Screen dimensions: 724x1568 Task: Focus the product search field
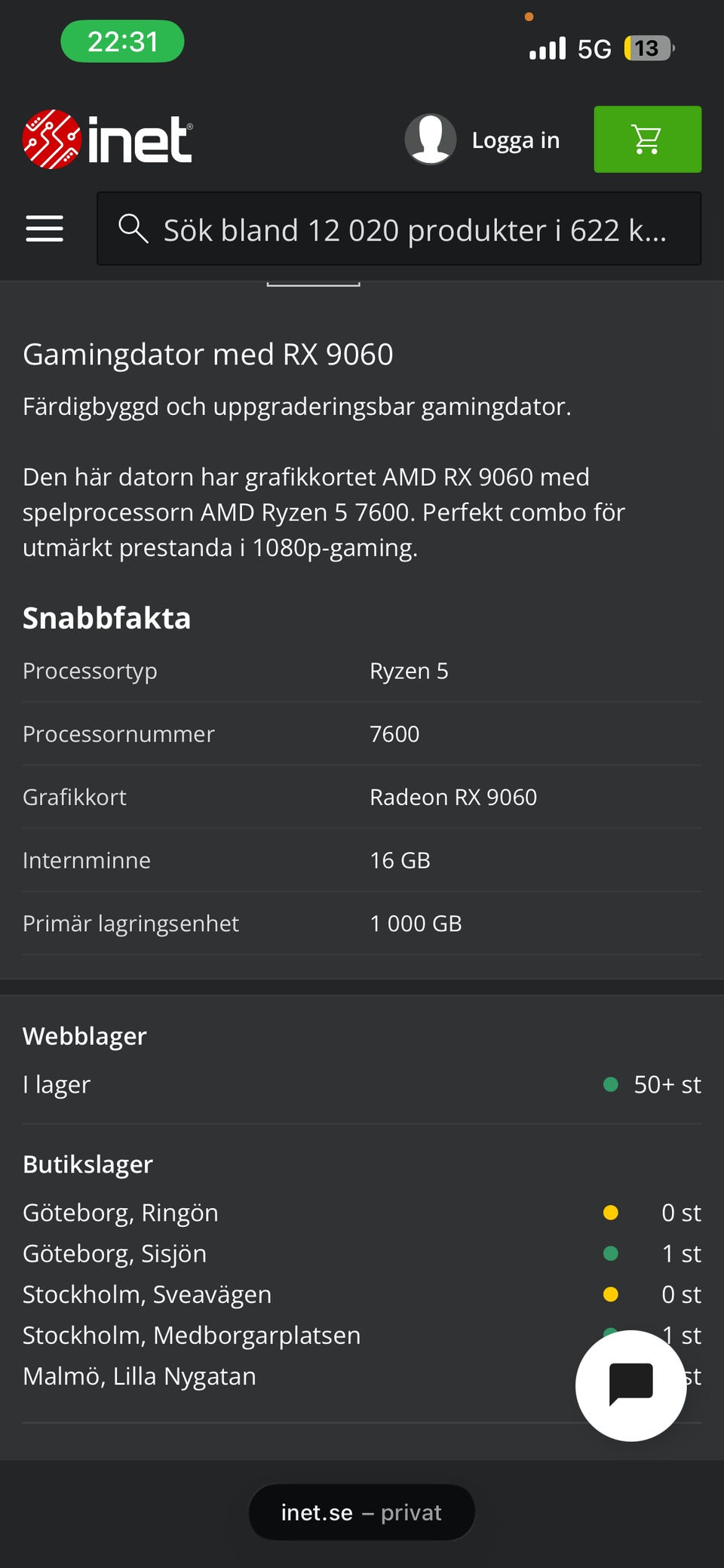point(399,229)
